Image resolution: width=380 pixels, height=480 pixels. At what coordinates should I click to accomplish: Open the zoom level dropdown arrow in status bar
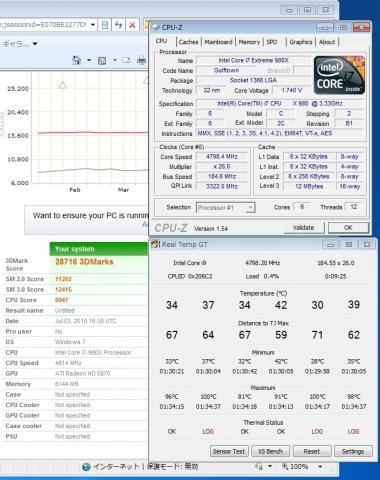320,466
